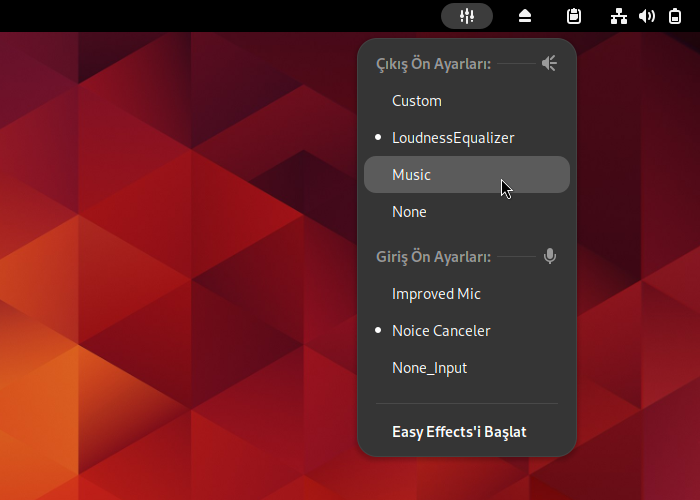Click the Giriş Ön Ayarları header
This screenshot has height=500, width=700.
pyautogui.click(x=433, y=257)
